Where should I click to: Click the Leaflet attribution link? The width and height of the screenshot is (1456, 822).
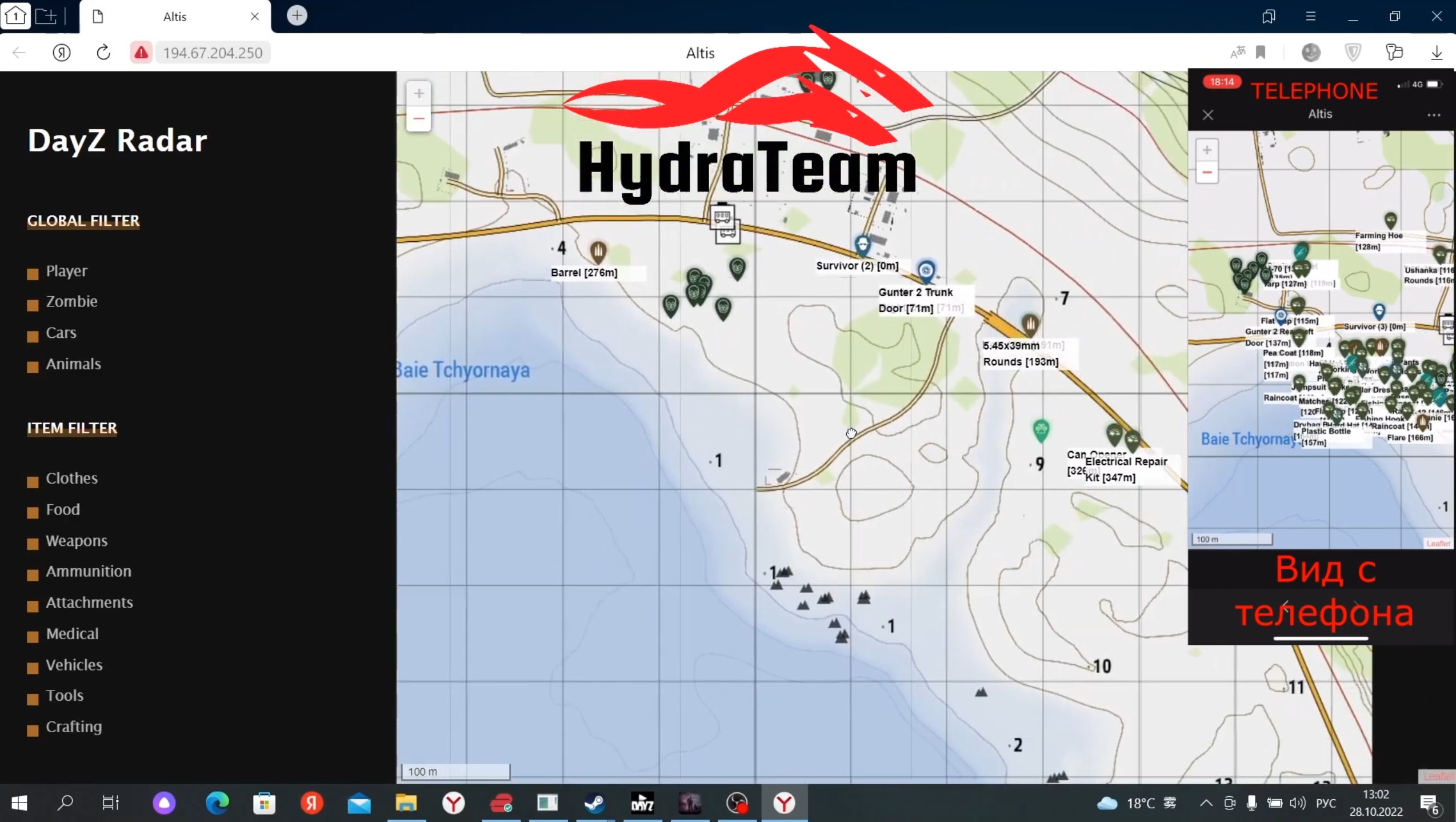1437,776
